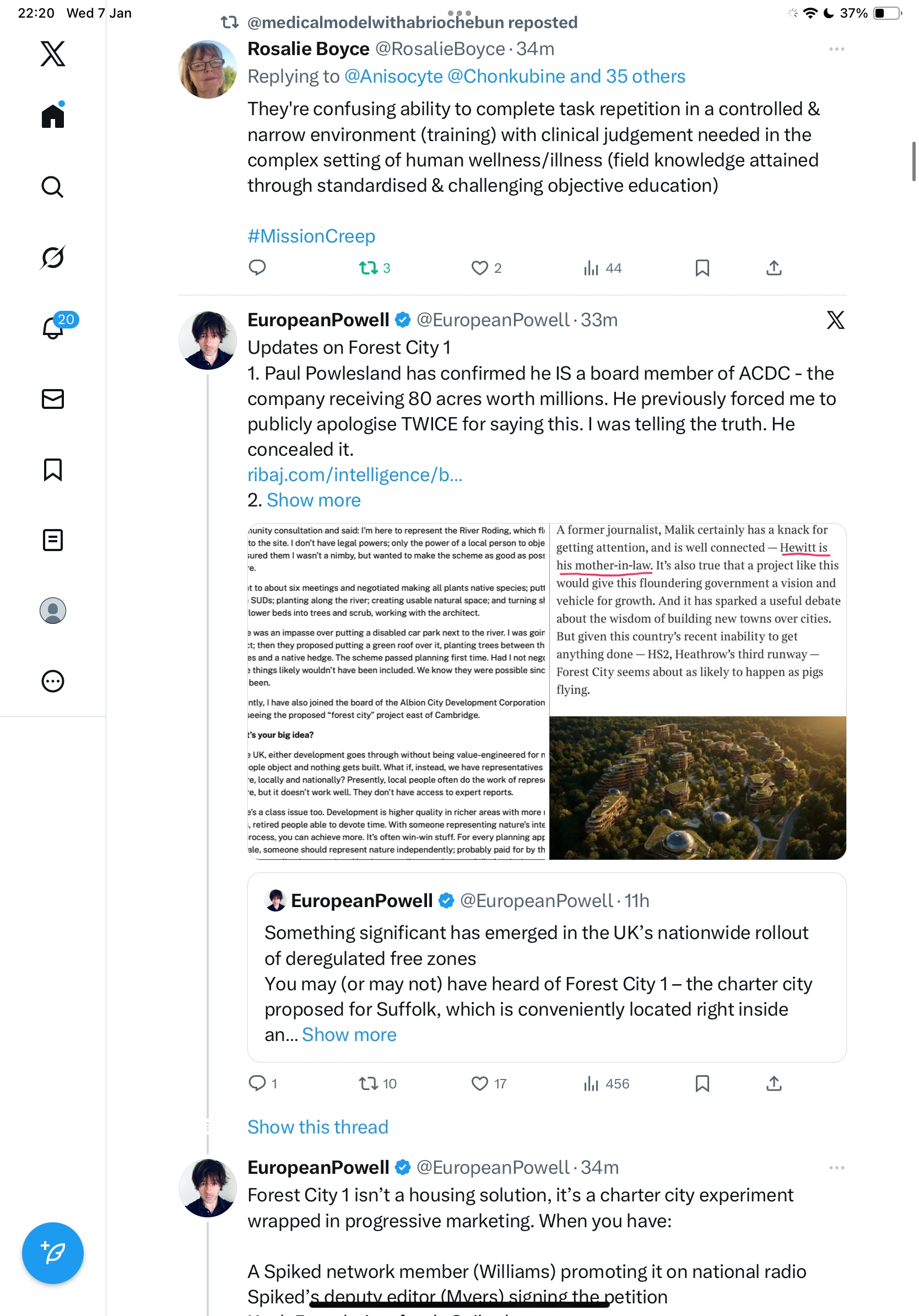Expand 'Show more' on Forest City updates post
This screenshot has height=1316, width=919.
point(313,500)
